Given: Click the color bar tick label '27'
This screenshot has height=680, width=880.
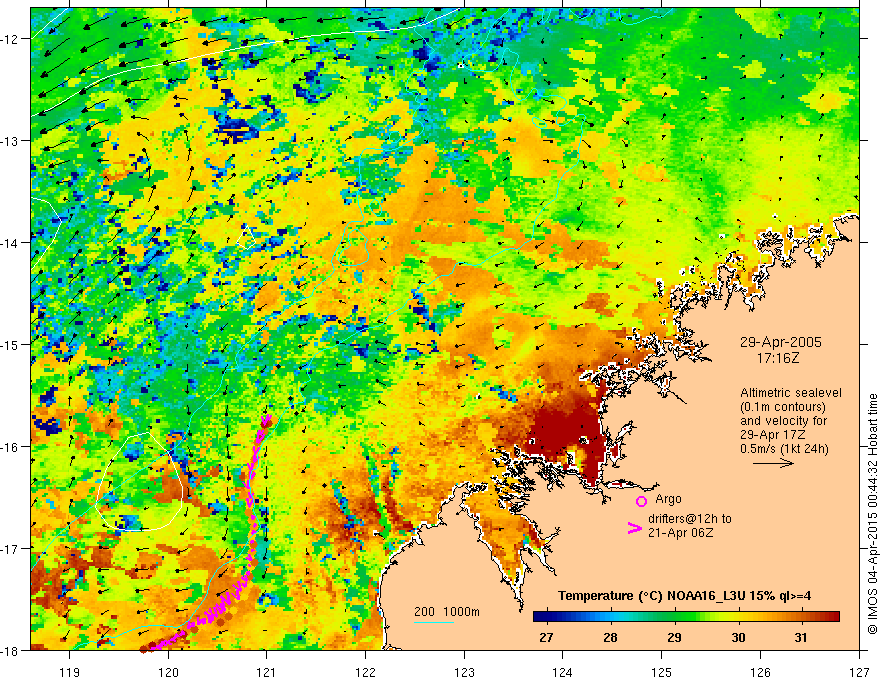Looking at the screenshot, I should pyautogui.click(x=546, y=637).
